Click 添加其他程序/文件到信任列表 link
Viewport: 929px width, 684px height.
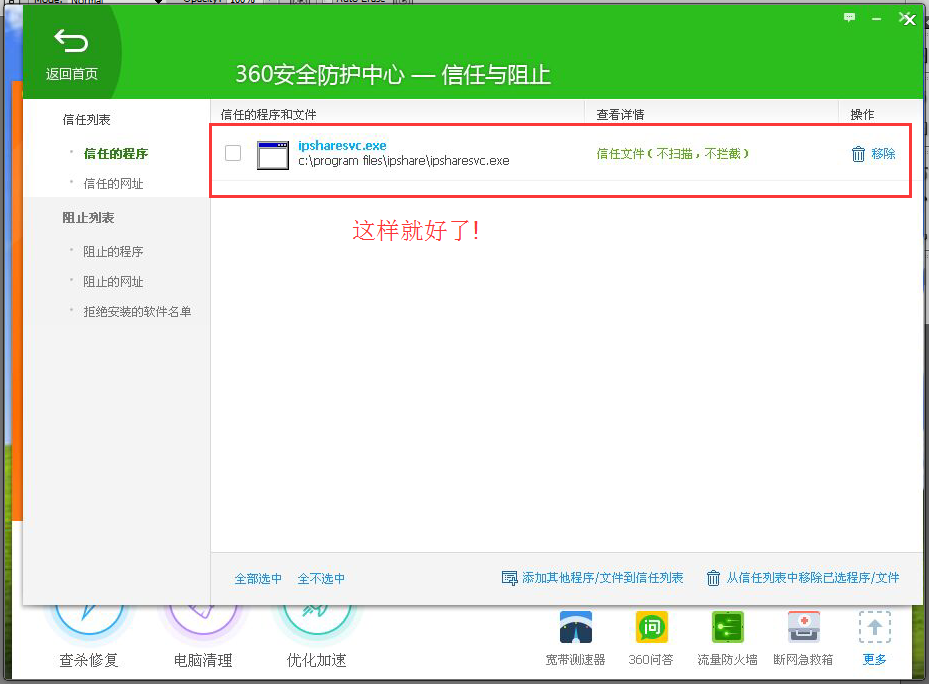point(603,578)
